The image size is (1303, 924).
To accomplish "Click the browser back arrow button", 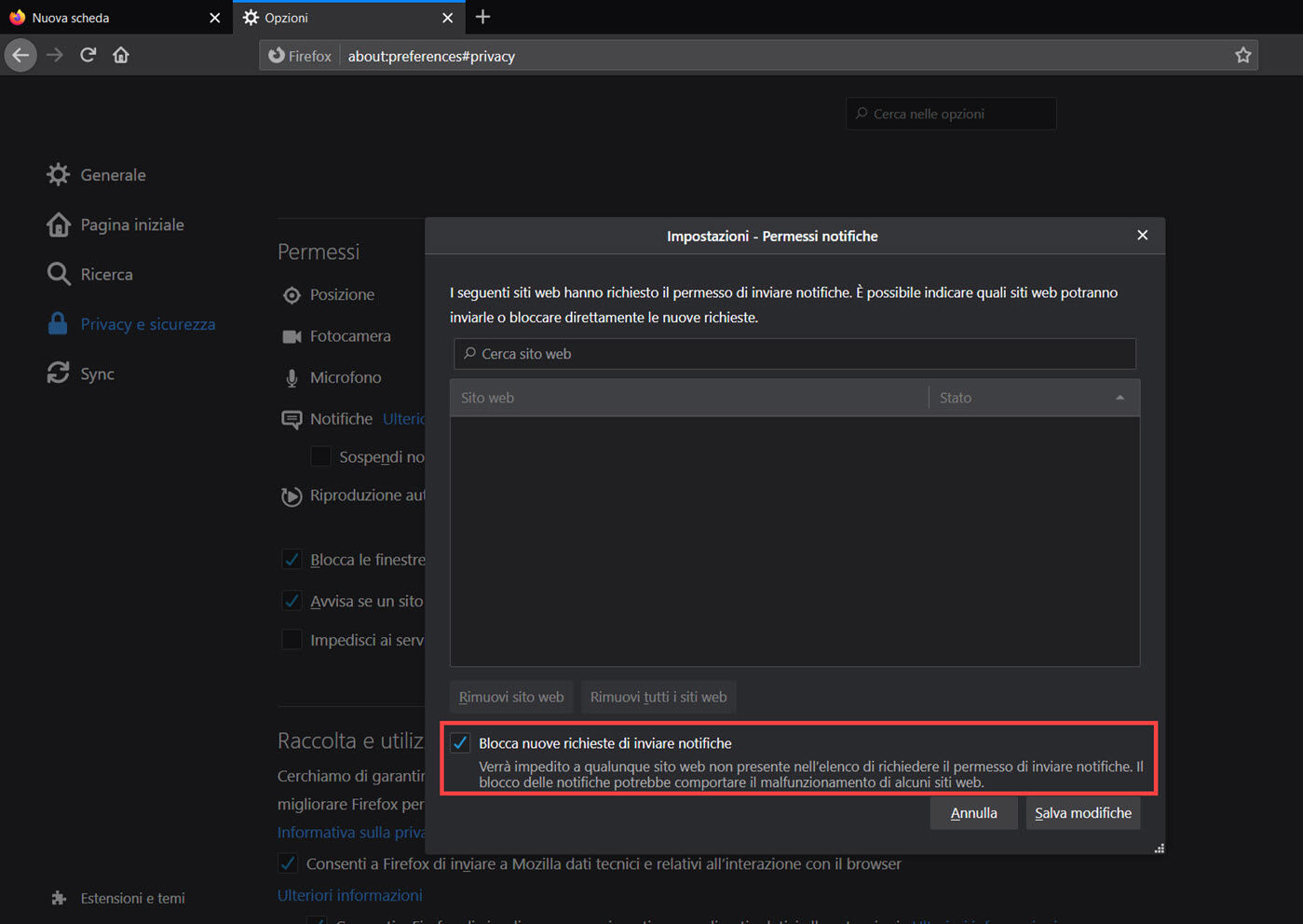I will click(x=20, y=55).
